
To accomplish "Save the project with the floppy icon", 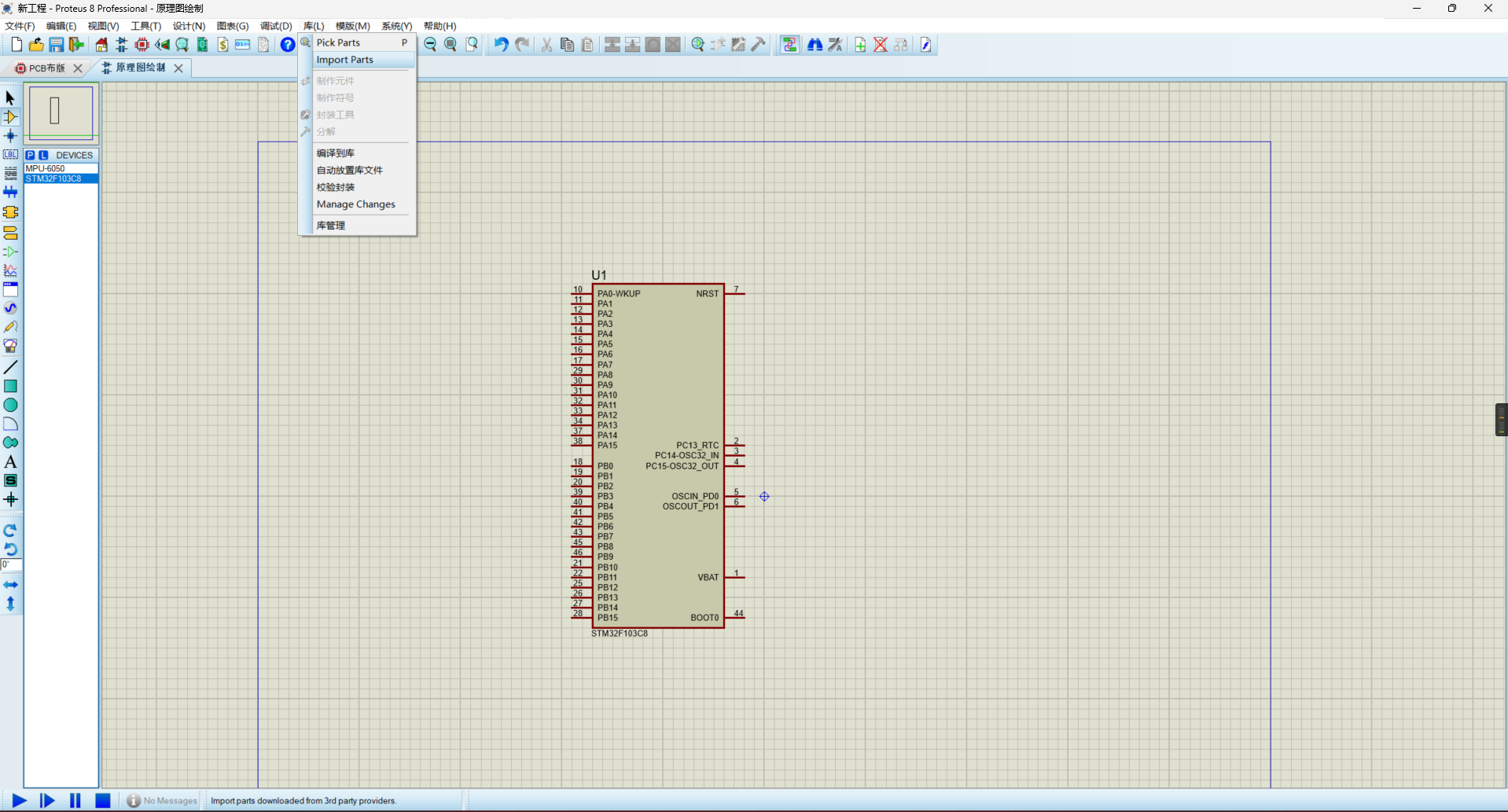I will 56,45.
